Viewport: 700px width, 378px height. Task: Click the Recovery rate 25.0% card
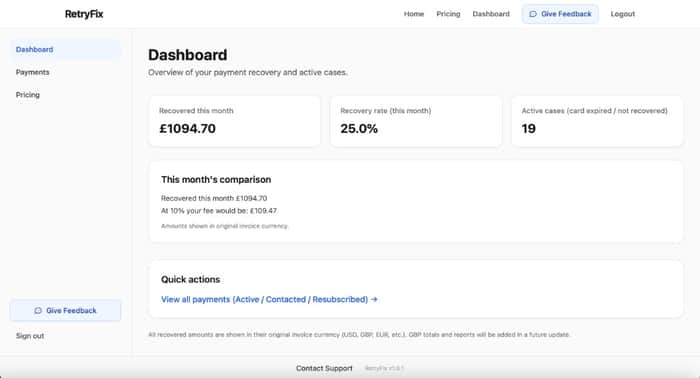[416, 121]
